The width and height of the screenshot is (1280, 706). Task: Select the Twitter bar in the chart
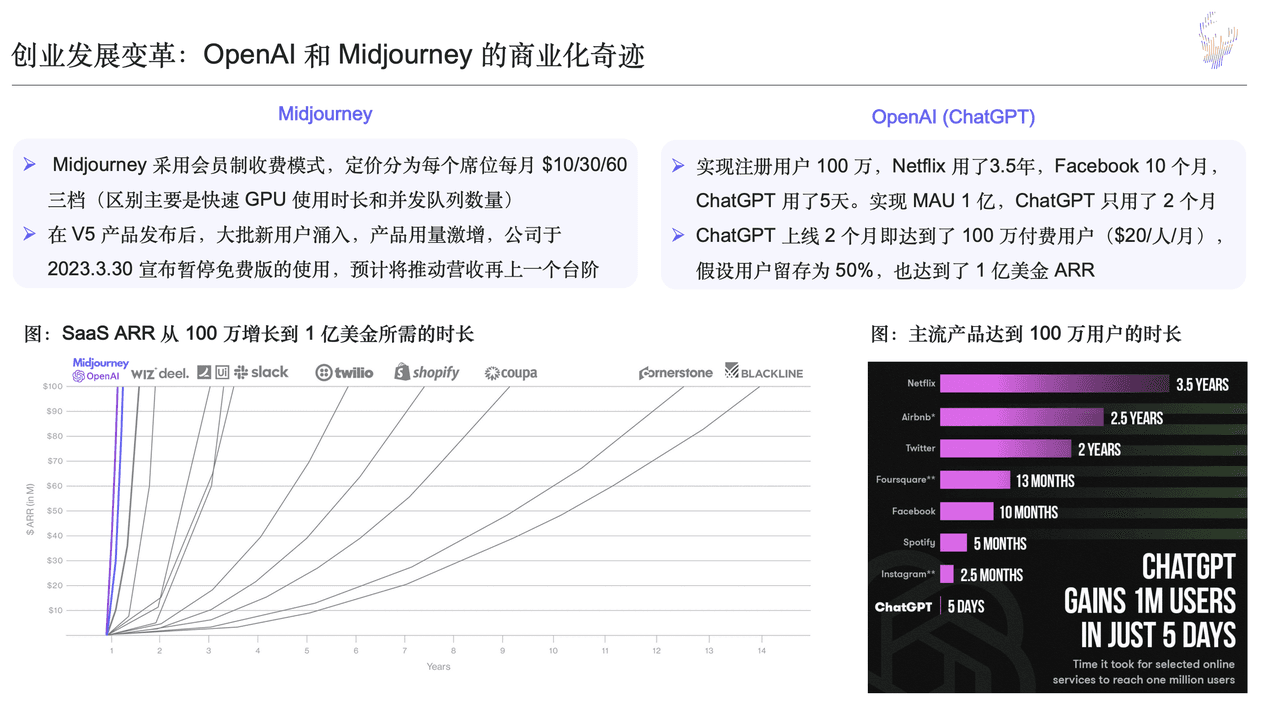pyautogui.click(x=1005, y=449)
